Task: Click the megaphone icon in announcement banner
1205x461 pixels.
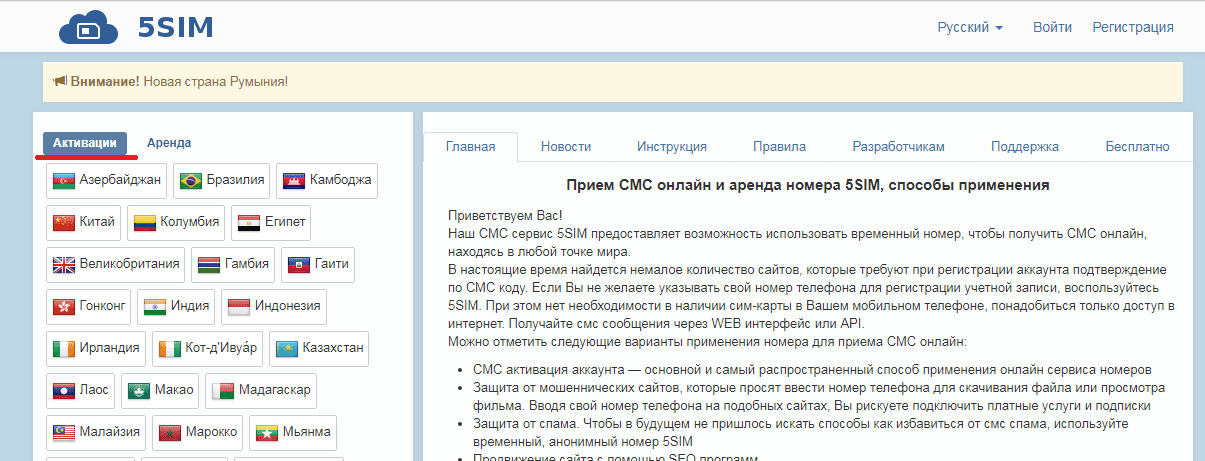Action: pos(59,80)
